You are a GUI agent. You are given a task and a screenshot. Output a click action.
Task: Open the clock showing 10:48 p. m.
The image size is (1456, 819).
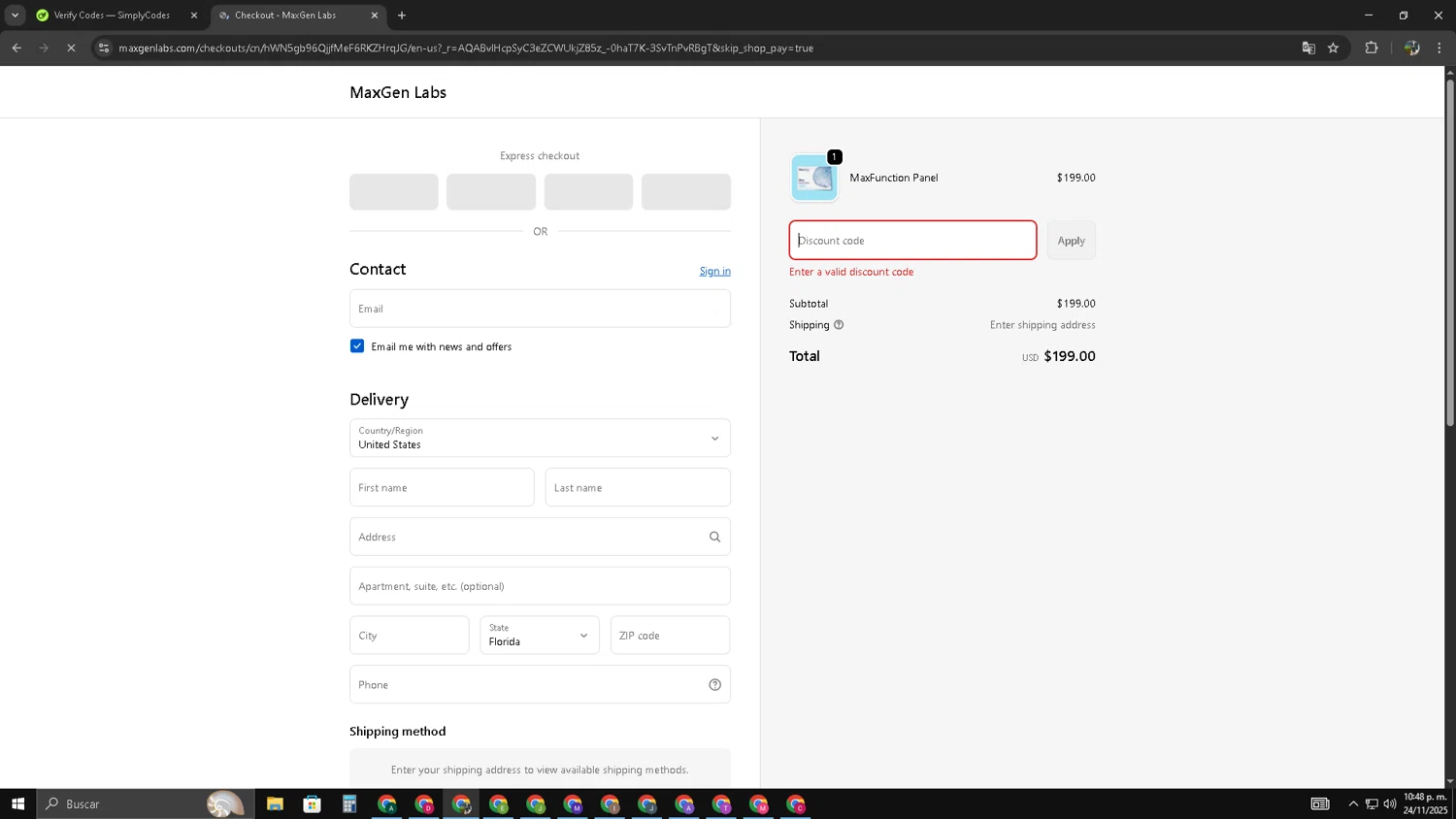1425,803
